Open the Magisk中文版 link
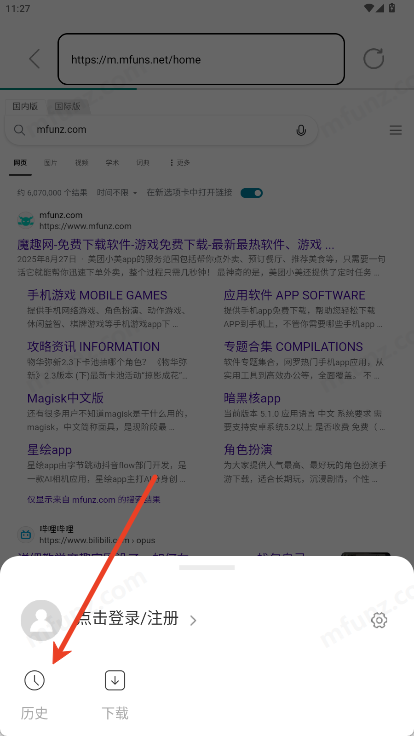 pyautogui.click(x=65, y=398)
